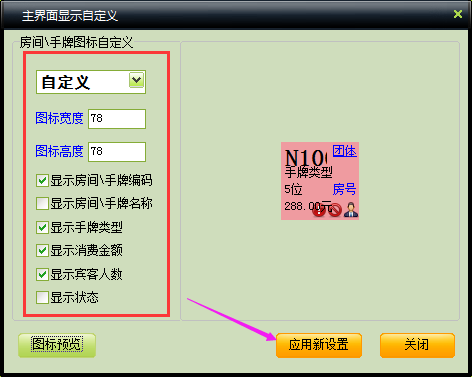This screenshot has width=472, height=377.
Task: Click the 图标高度 input field
Action: pos(117,152)
